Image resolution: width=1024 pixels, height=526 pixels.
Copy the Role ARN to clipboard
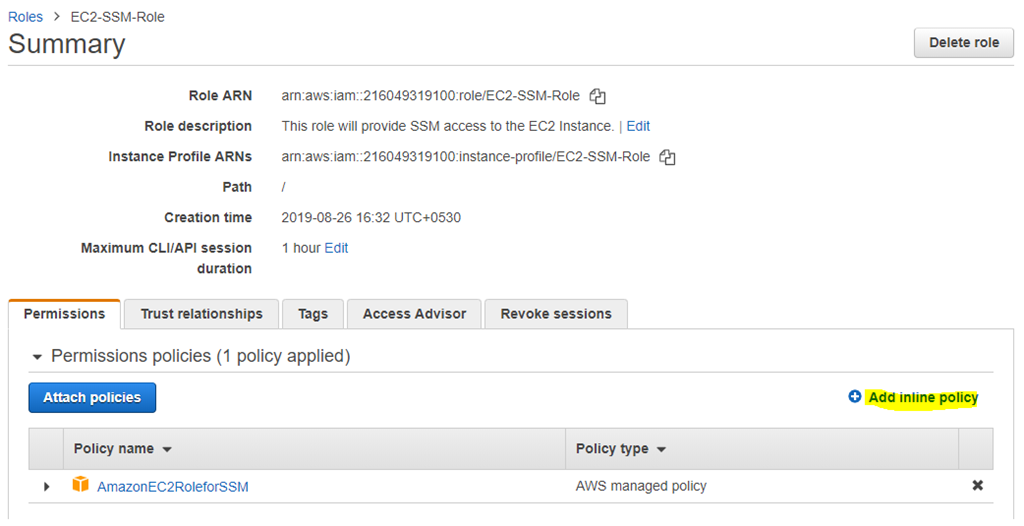(598, 96)
